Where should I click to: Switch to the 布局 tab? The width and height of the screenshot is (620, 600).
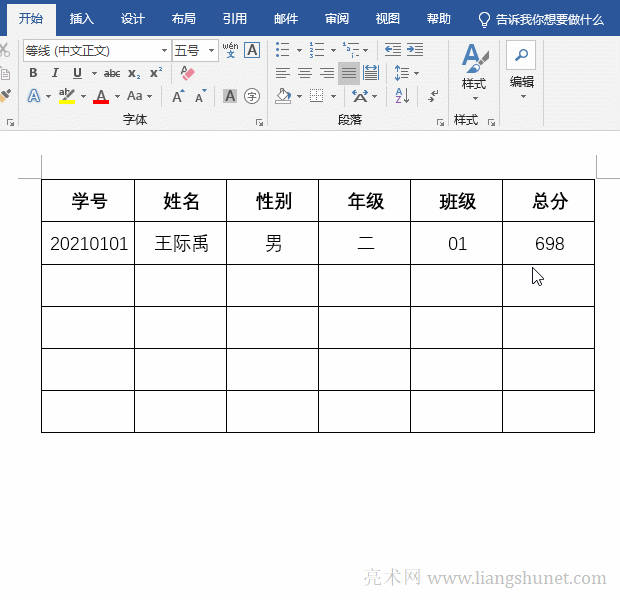183,19
